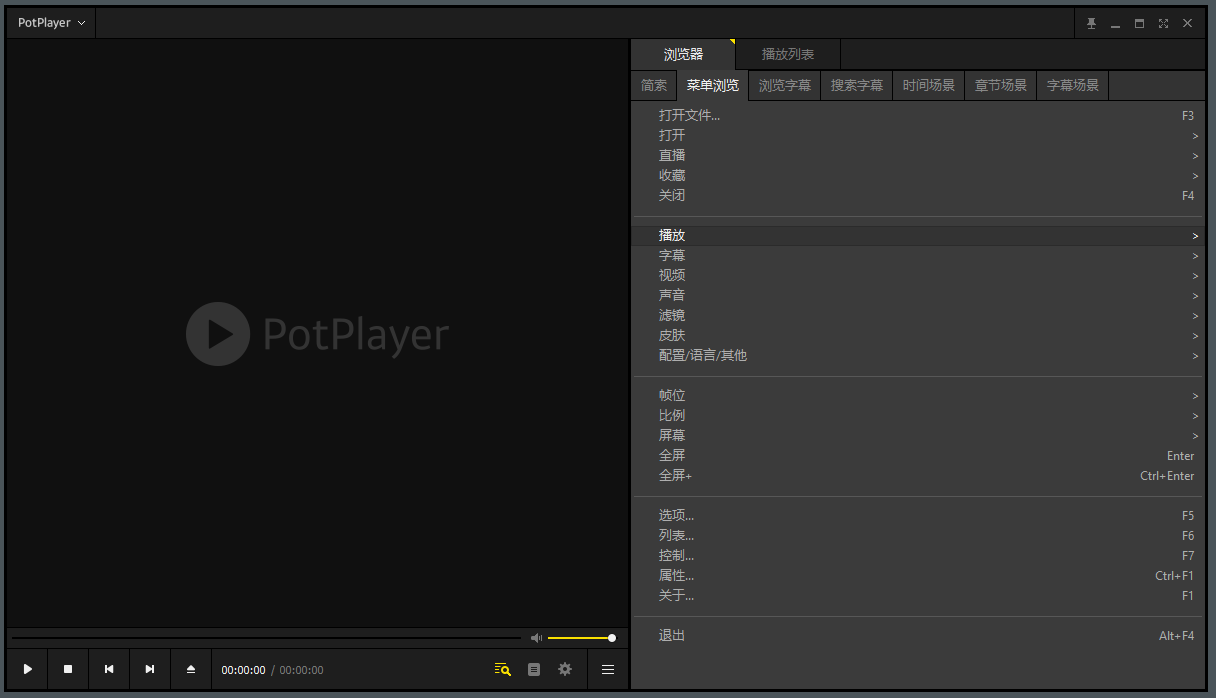Choose the 全屏+ menu entry
The width and height of the screenshot is (1216, 698).
coord(917,476)
